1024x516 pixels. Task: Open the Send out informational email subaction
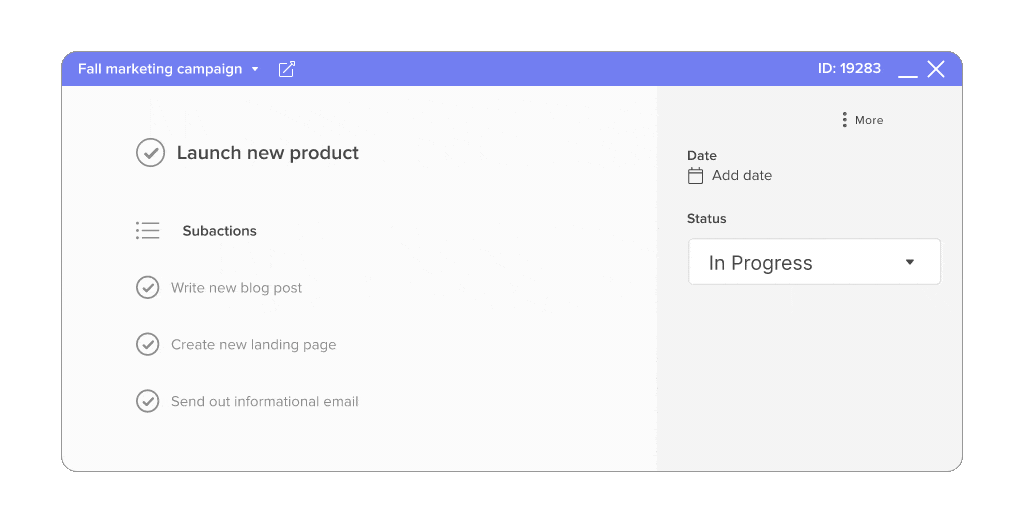264,401
